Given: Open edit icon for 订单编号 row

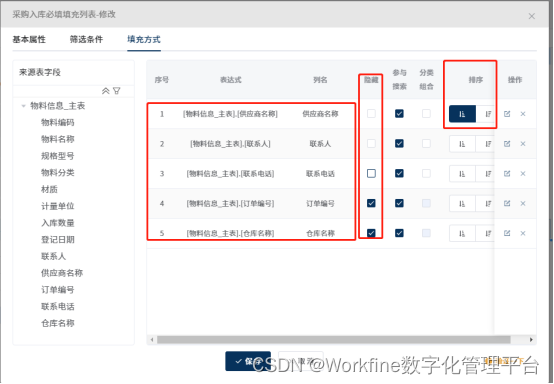Looking at the screenshot, I should (507, 203).
